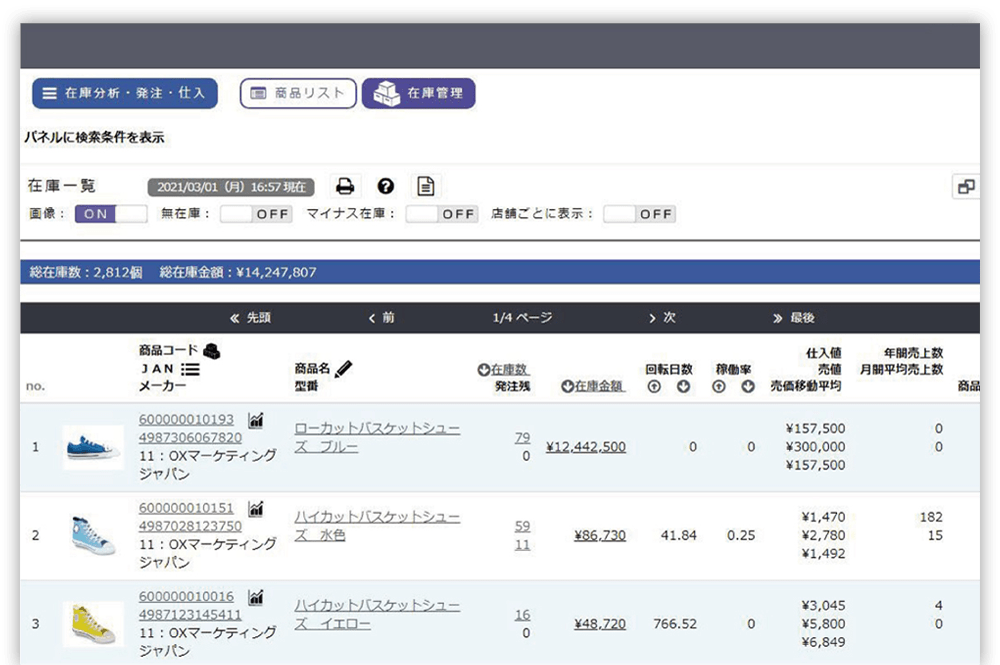Open help via question mark icon
The image size is (1000, 665).
[x=386, y=186]
